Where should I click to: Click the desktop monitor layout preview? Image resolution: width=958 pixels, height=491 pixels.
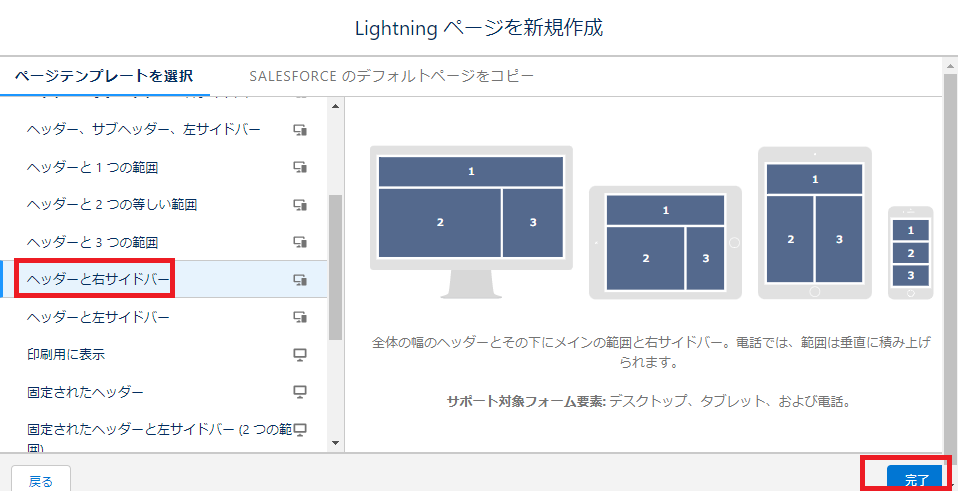pyautogui.click(x=471, y=222)
